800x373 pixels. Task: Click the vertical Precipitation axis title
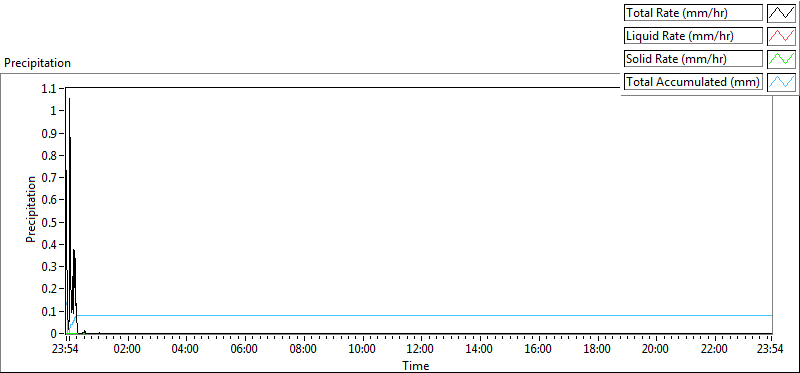31,209
